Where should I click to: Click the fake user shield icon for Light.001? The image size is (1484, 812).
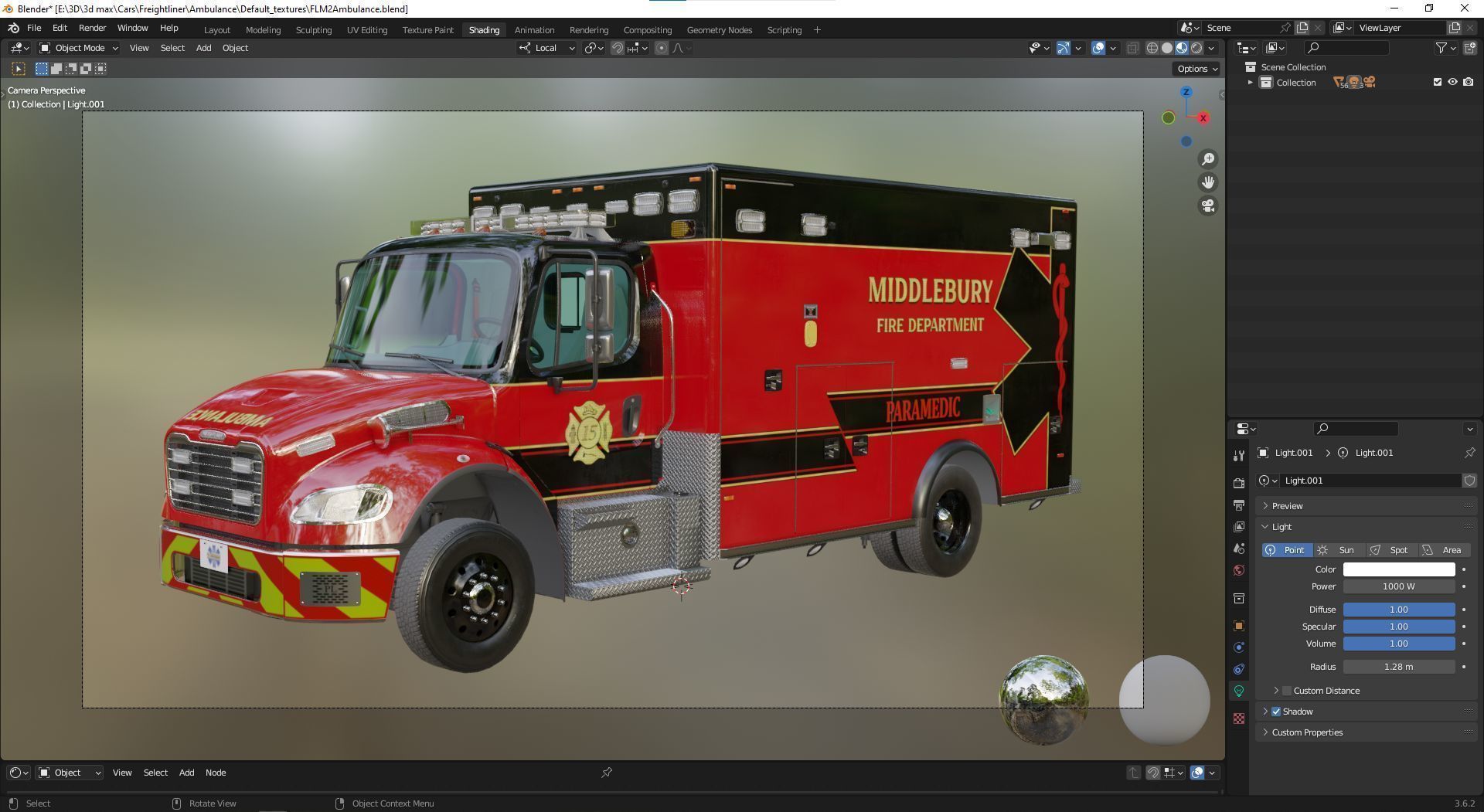tap(1469, 481)
